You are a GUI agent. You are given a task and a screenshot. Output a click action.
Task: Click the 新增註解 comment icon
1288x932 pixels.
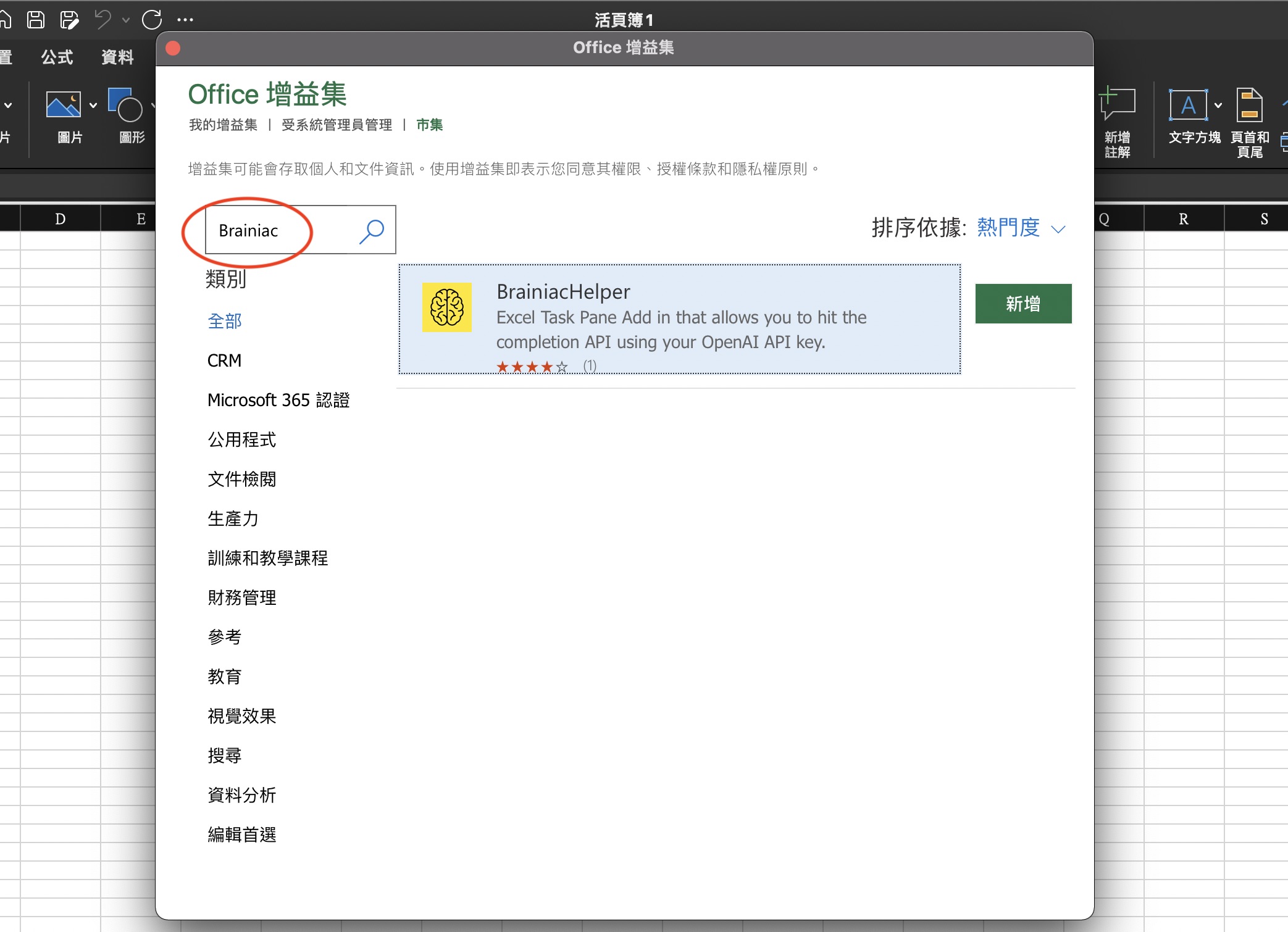1118,104
